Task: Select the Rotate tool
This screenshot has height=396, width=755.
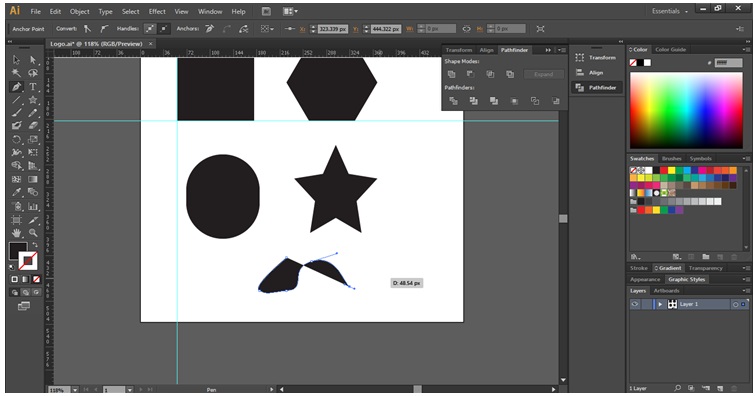Action: click(16, 139)
